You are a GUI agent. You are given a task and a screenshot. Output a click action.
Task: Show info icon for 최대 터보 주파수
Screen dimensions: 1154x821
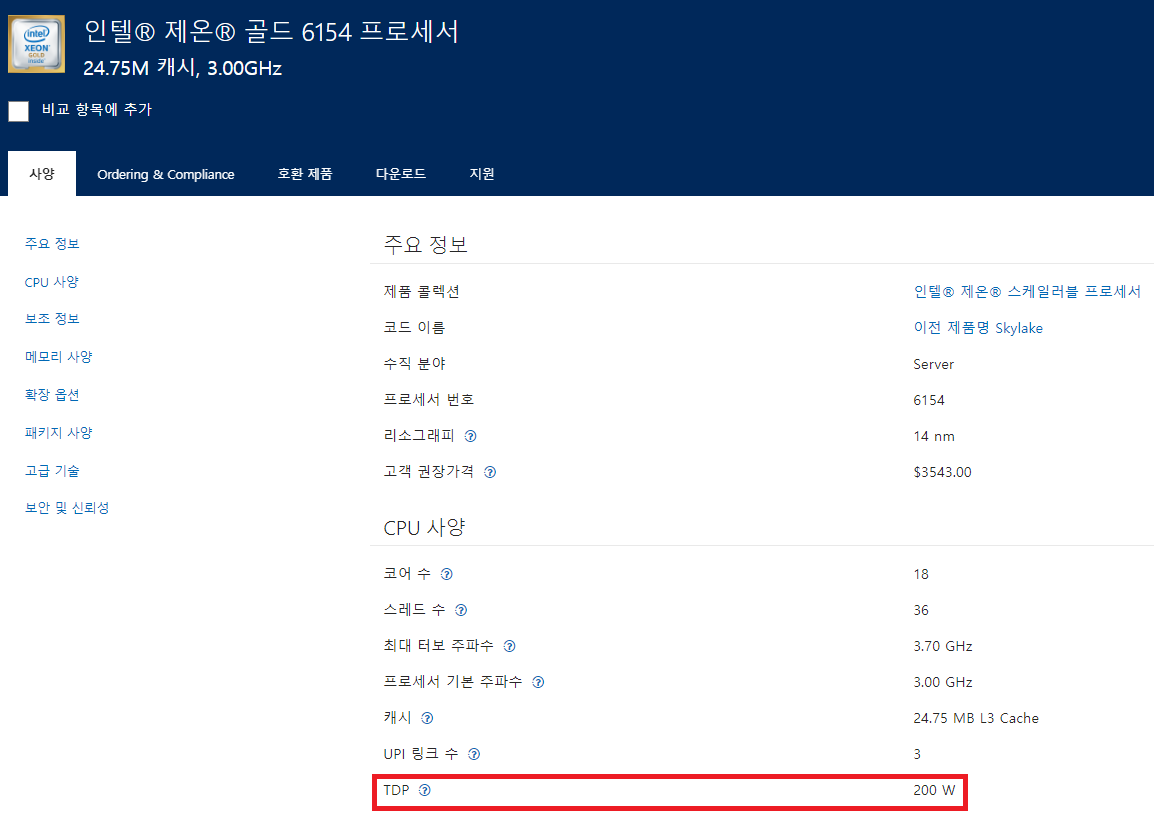[509, 646]
